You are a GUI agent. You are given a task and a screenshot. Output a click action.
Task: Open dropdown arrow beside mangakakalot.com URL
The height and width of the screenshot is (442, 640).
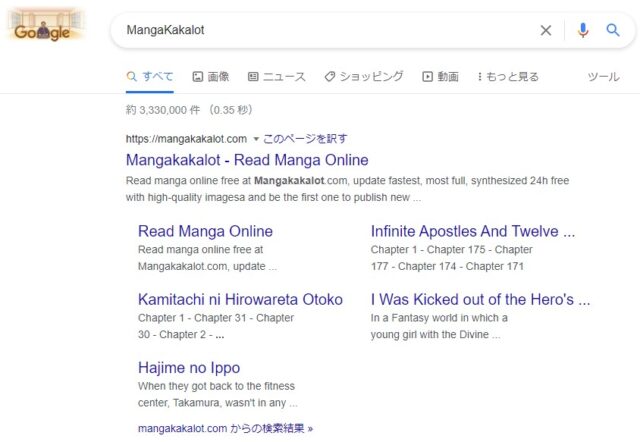[x=256, y=139]
